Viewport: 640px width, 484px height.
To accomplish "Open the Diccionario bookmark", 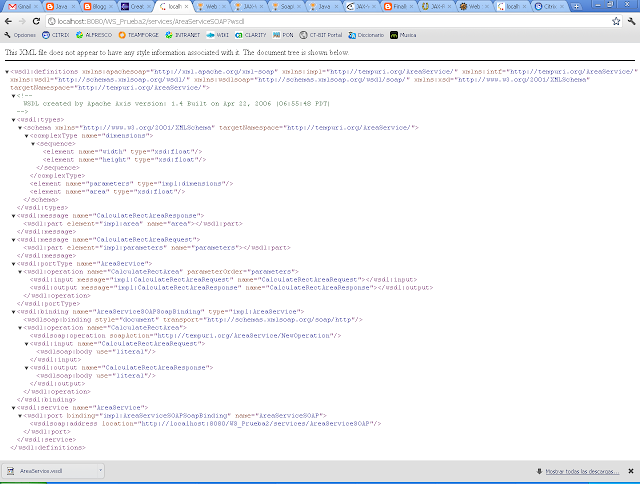I will [x=366, y=35].
